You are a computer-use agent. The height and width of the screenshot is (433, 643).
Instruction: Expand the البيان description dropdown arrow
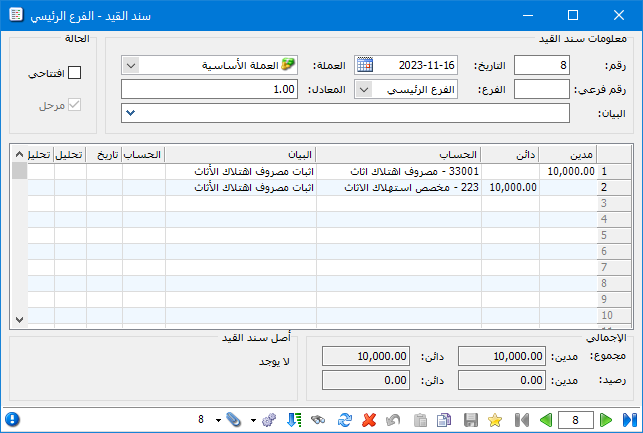pyautogui.click(x=130, y=113)
